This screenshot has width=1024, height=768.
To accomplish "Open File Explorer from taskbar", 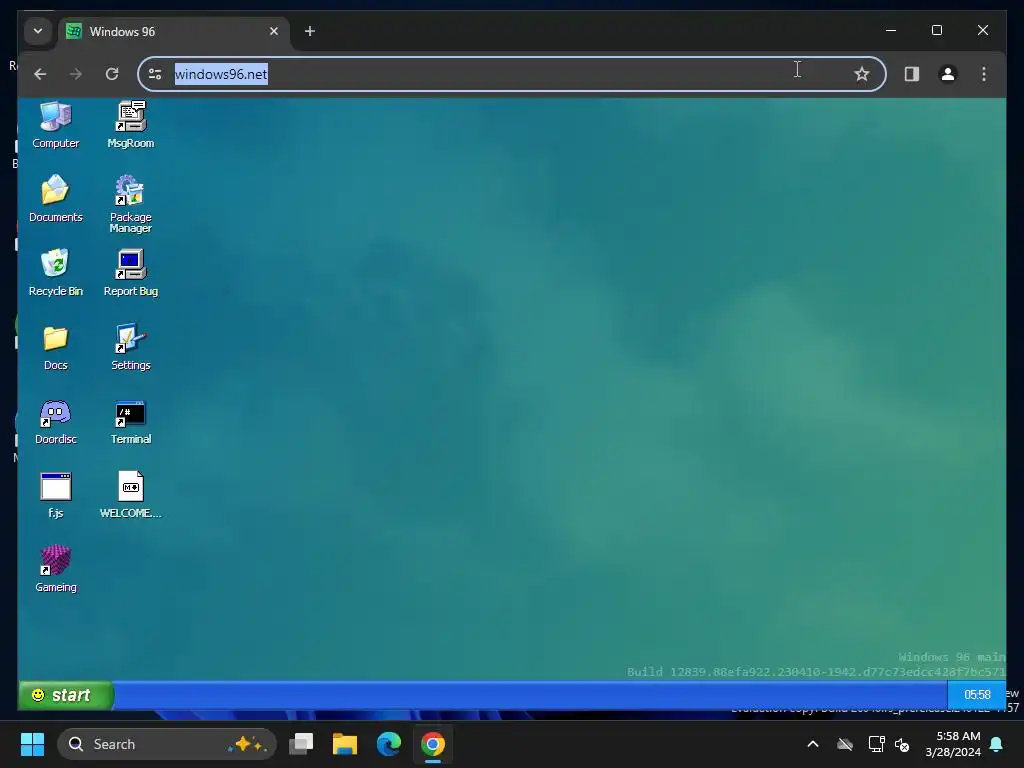I will pos(345,744).
